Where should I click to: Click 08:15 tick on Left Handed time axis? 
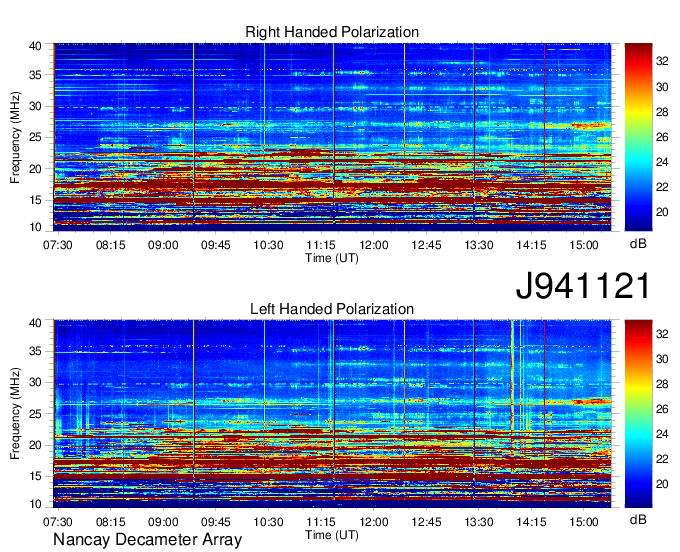[x=111, y=521]
